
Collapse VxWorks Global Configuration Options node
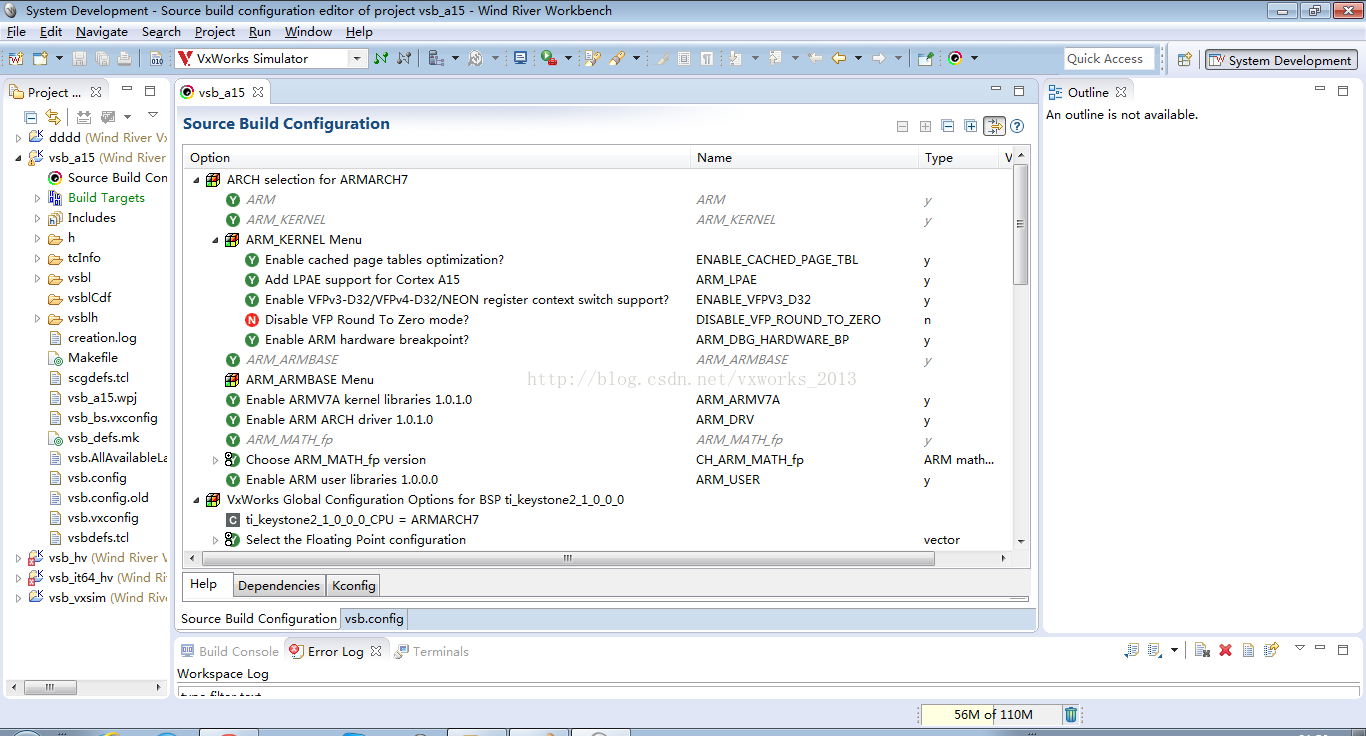click(196, 500)
